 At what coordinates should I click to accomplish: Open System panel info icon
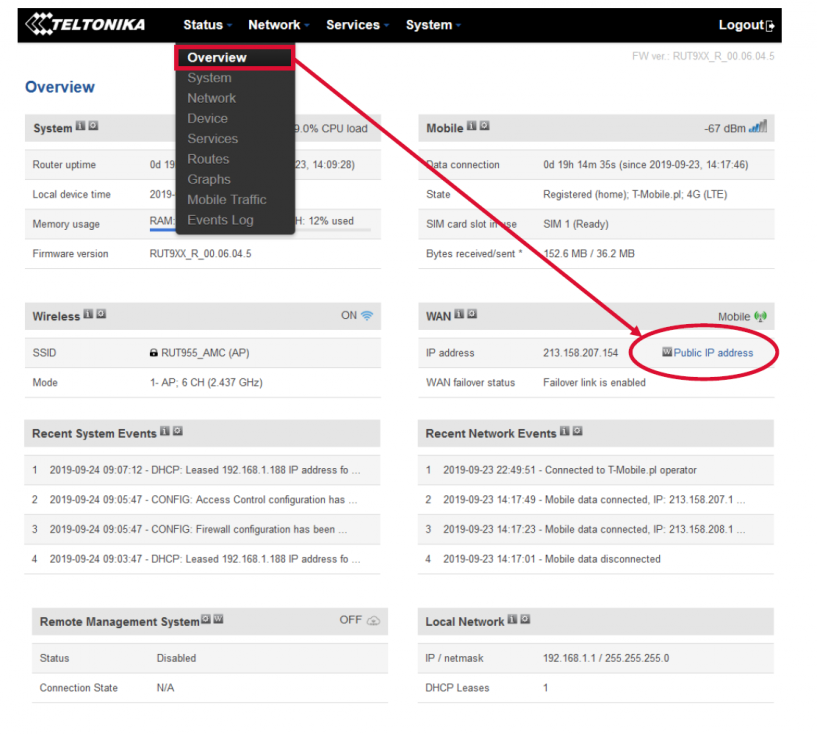click(80, 126)
